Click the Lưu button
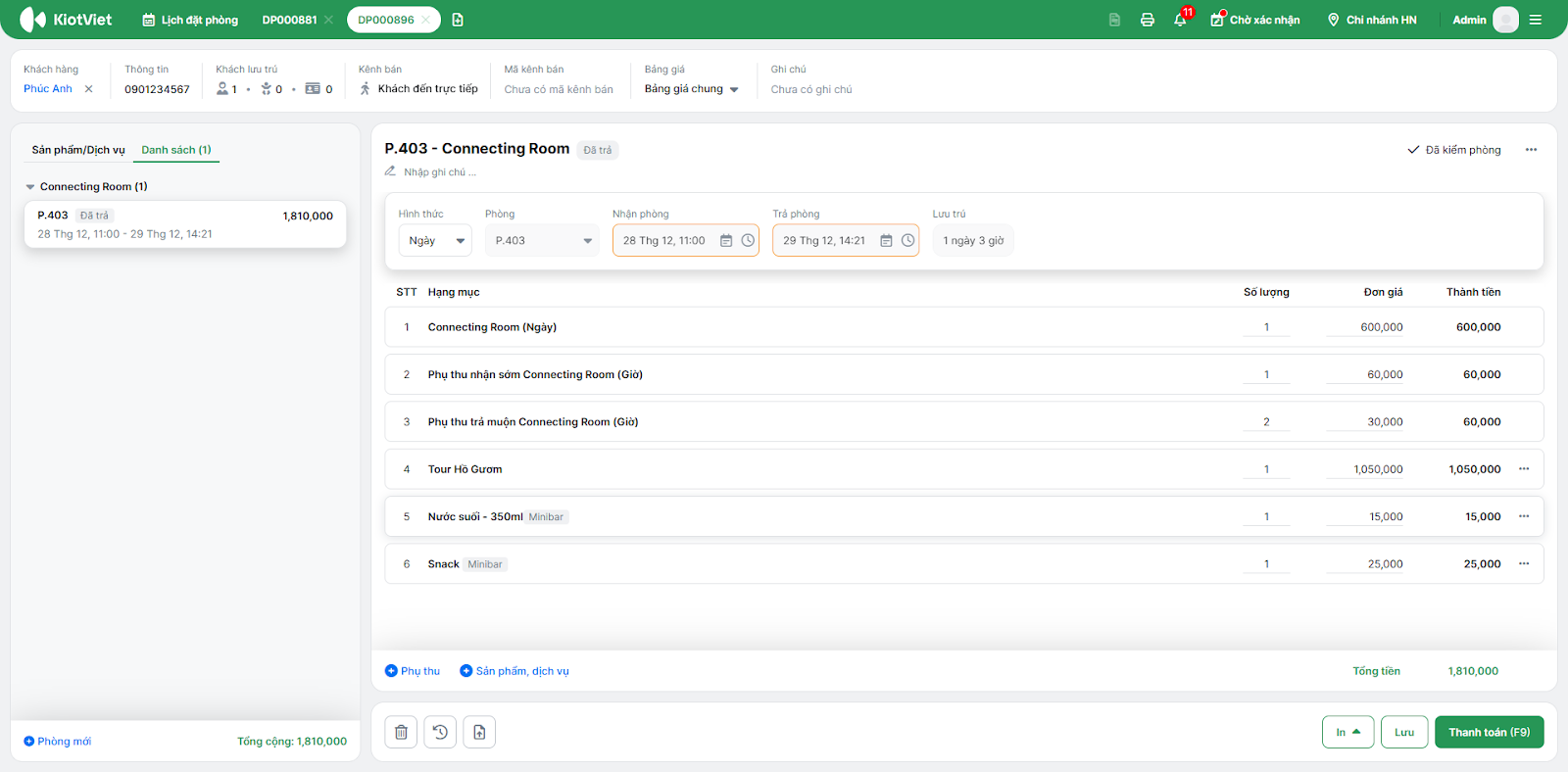The image size is (1568, 772). [1403, 732]
